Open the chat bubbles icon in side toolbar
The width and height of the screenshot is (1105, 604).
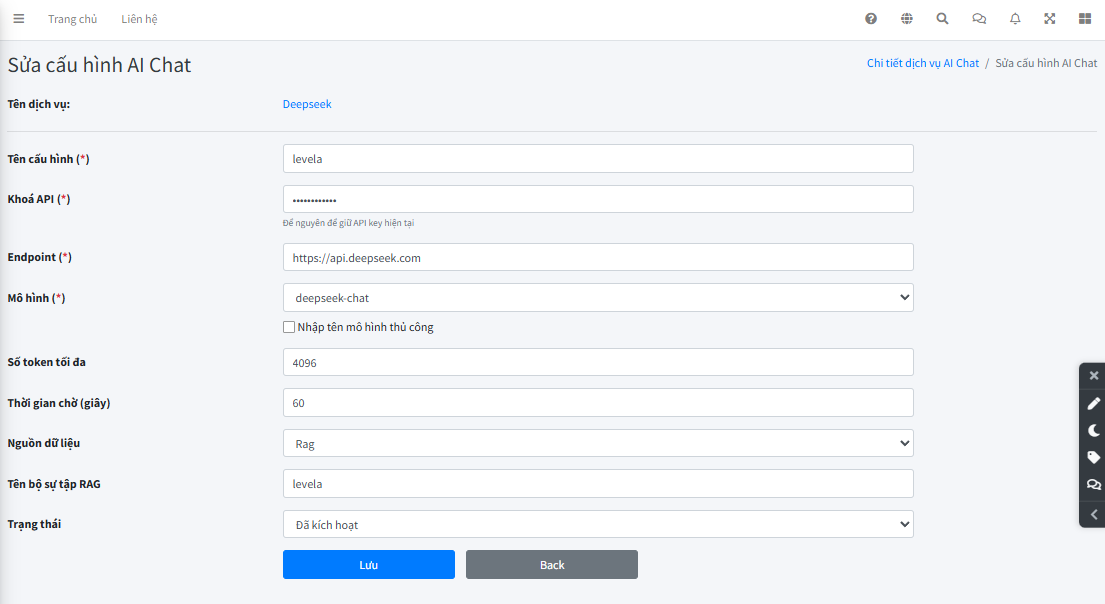pos(1094,485)
